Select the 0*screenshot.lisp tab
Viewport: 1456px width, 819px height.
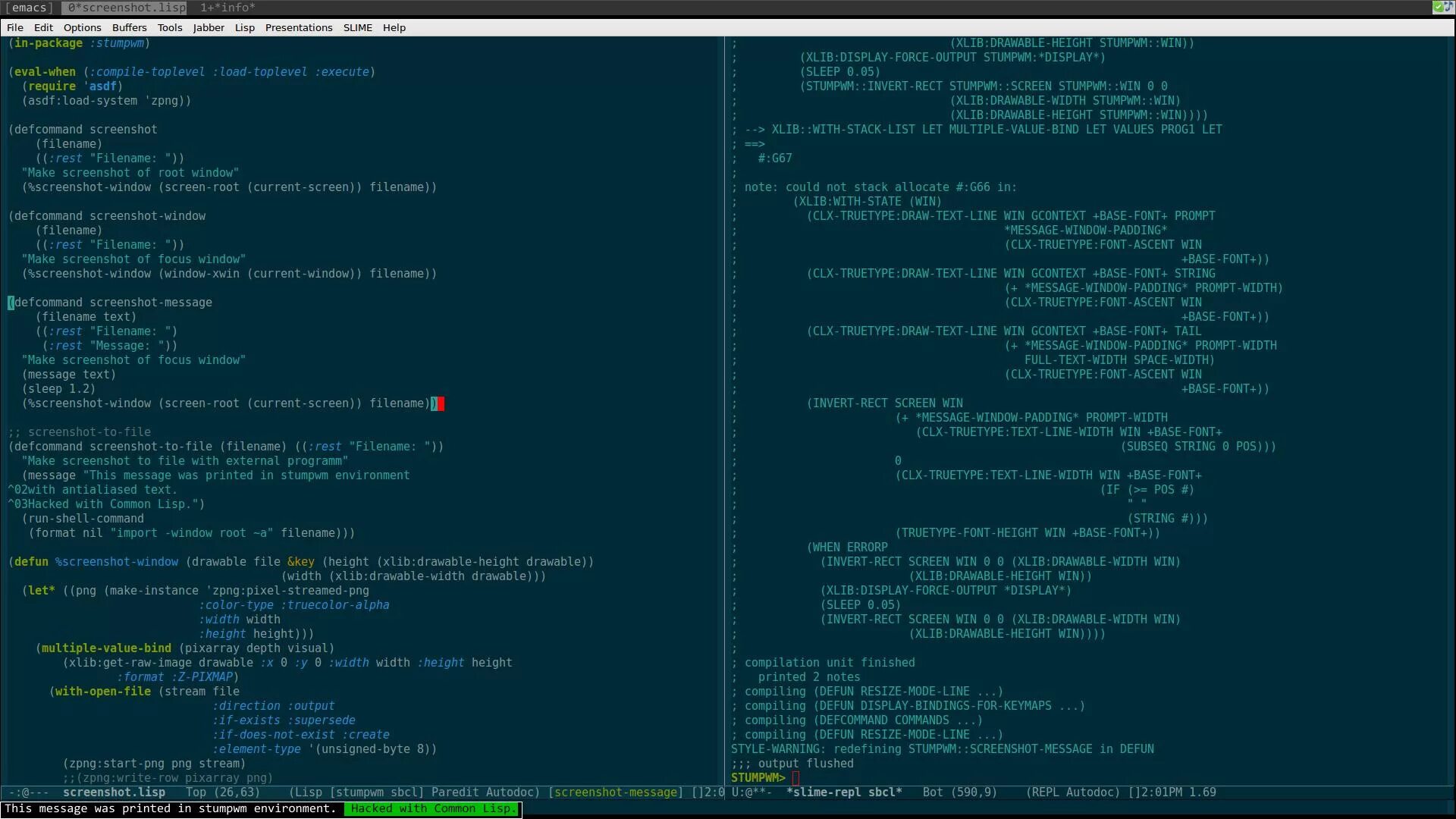(124, 8)
